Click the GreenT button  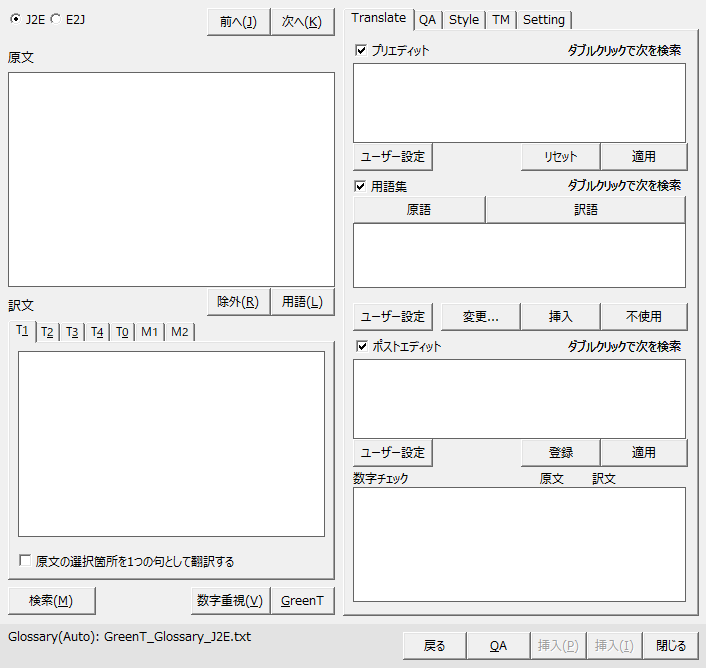click(302, 600)
